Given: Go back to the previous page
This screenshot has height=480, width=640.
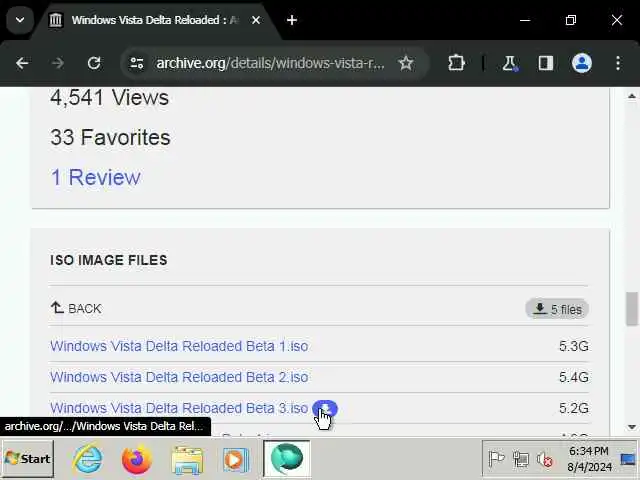Looking at the screenshot, I should (x=22, y=63).
